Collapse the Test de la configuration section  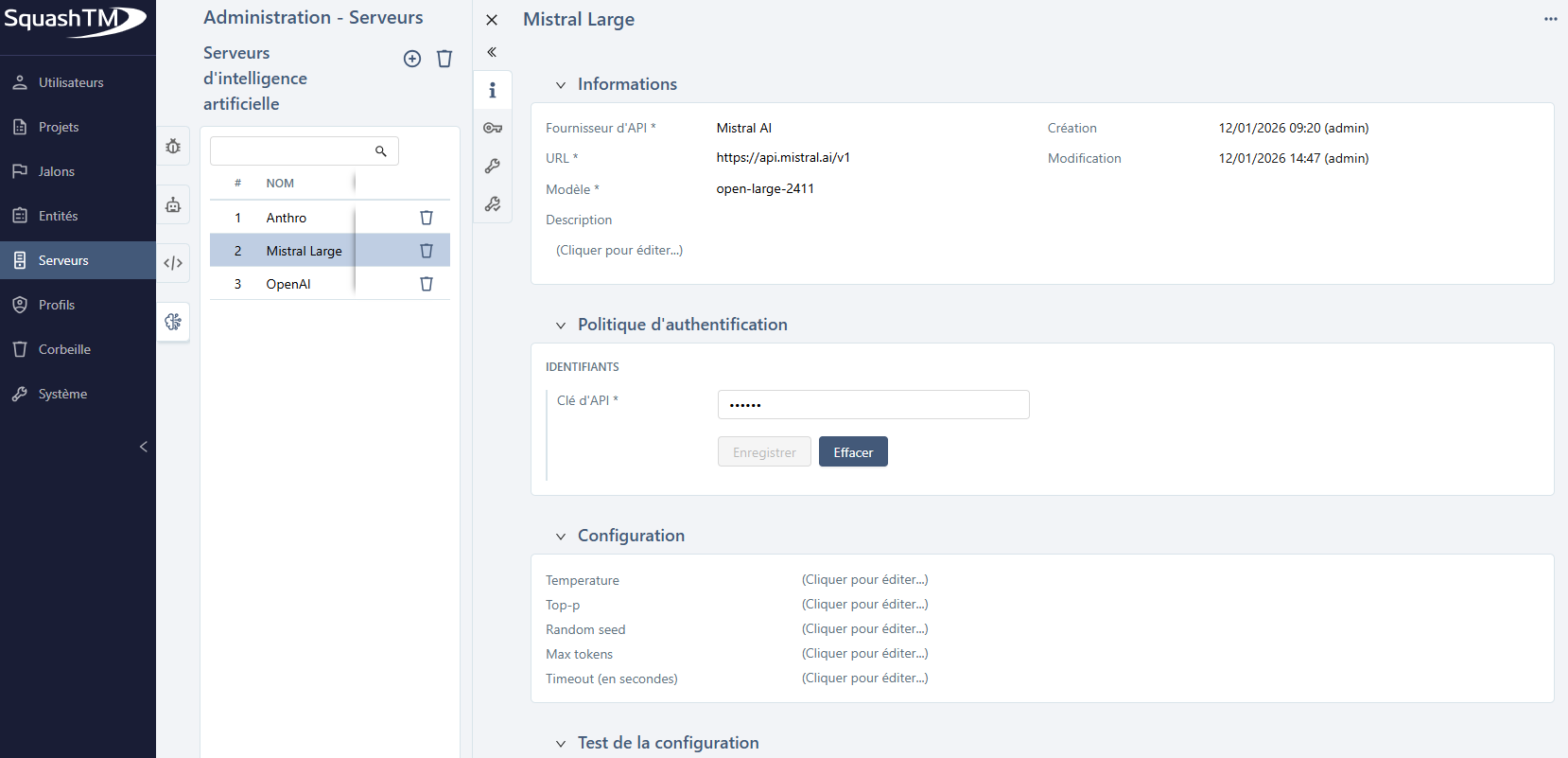coord(561,744)
